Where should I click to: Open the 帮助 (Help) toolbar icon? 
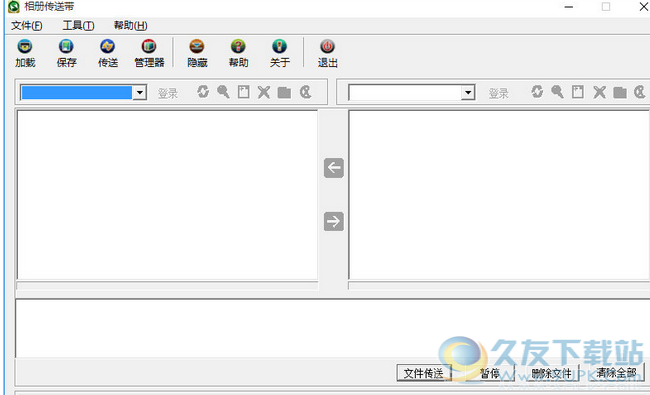pyautogui.click(x=238, y=53)
